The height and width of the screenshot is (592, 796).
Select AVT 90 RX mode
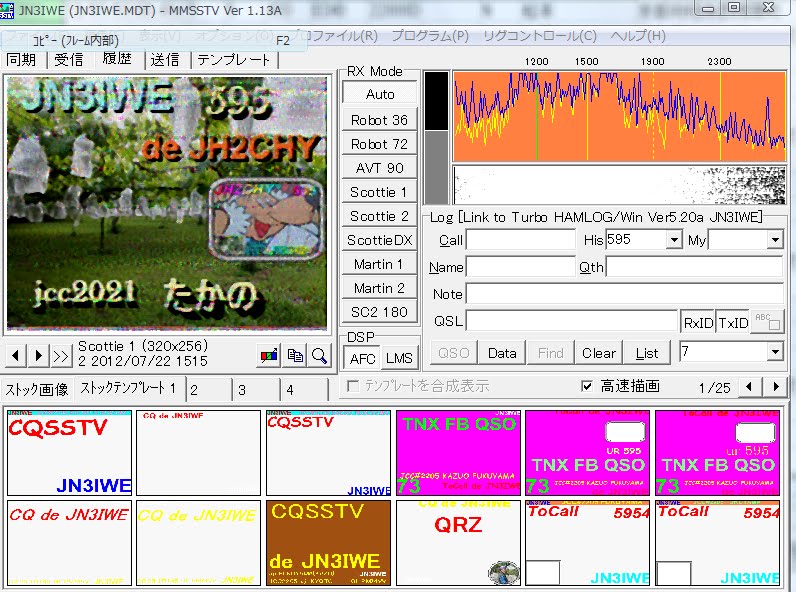point(380,168)
